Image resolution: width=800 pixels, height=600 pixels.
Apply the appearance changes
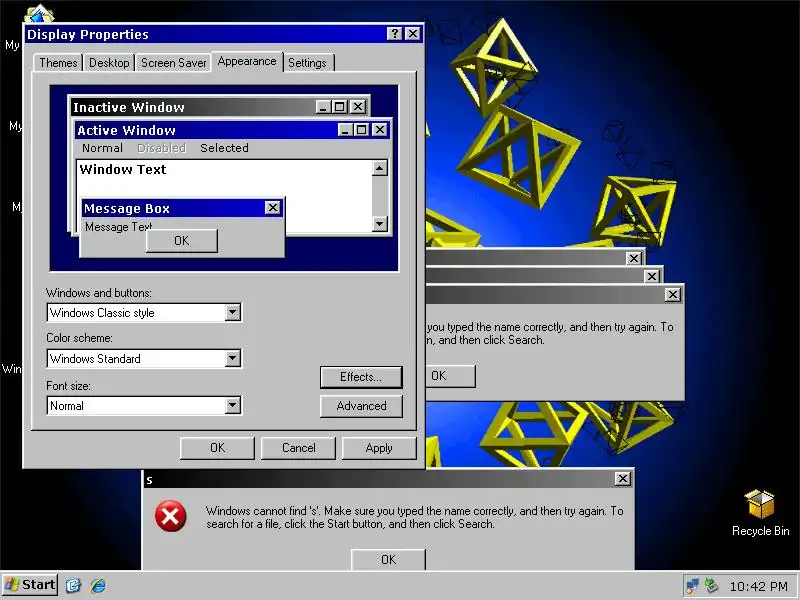pos(379,448)
